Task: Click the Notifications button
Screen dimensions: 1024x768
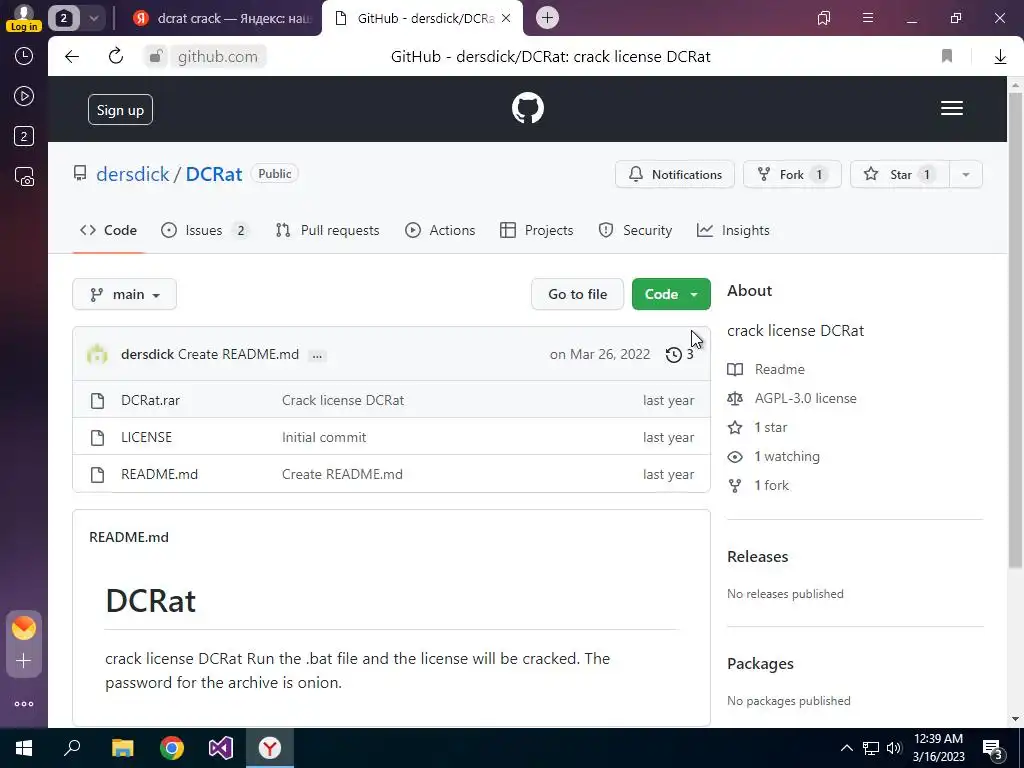Action: tap(675, 174)
